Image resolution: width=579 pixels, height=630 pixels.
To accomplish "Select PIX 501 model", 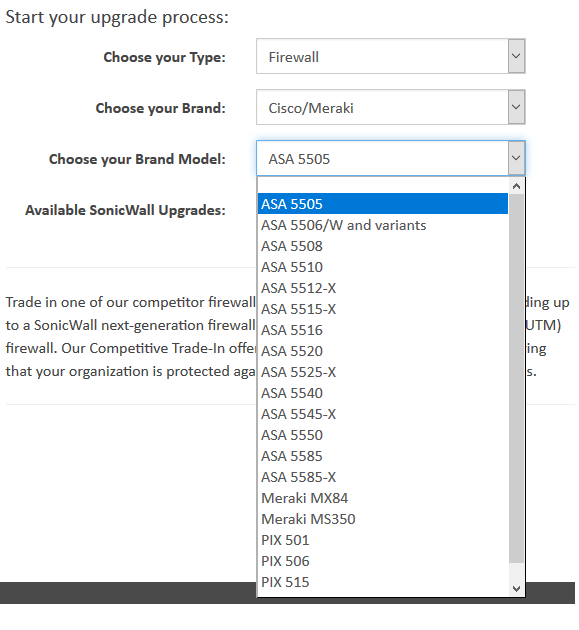I will click(383, 540).
